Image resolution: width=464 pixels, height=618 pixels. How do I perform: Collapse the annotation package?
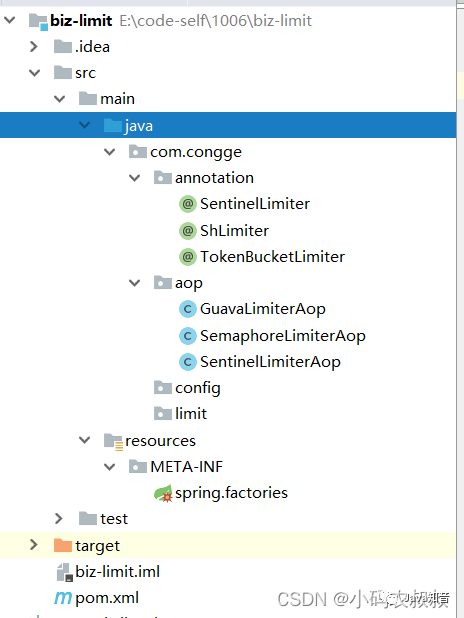[134, 178]
